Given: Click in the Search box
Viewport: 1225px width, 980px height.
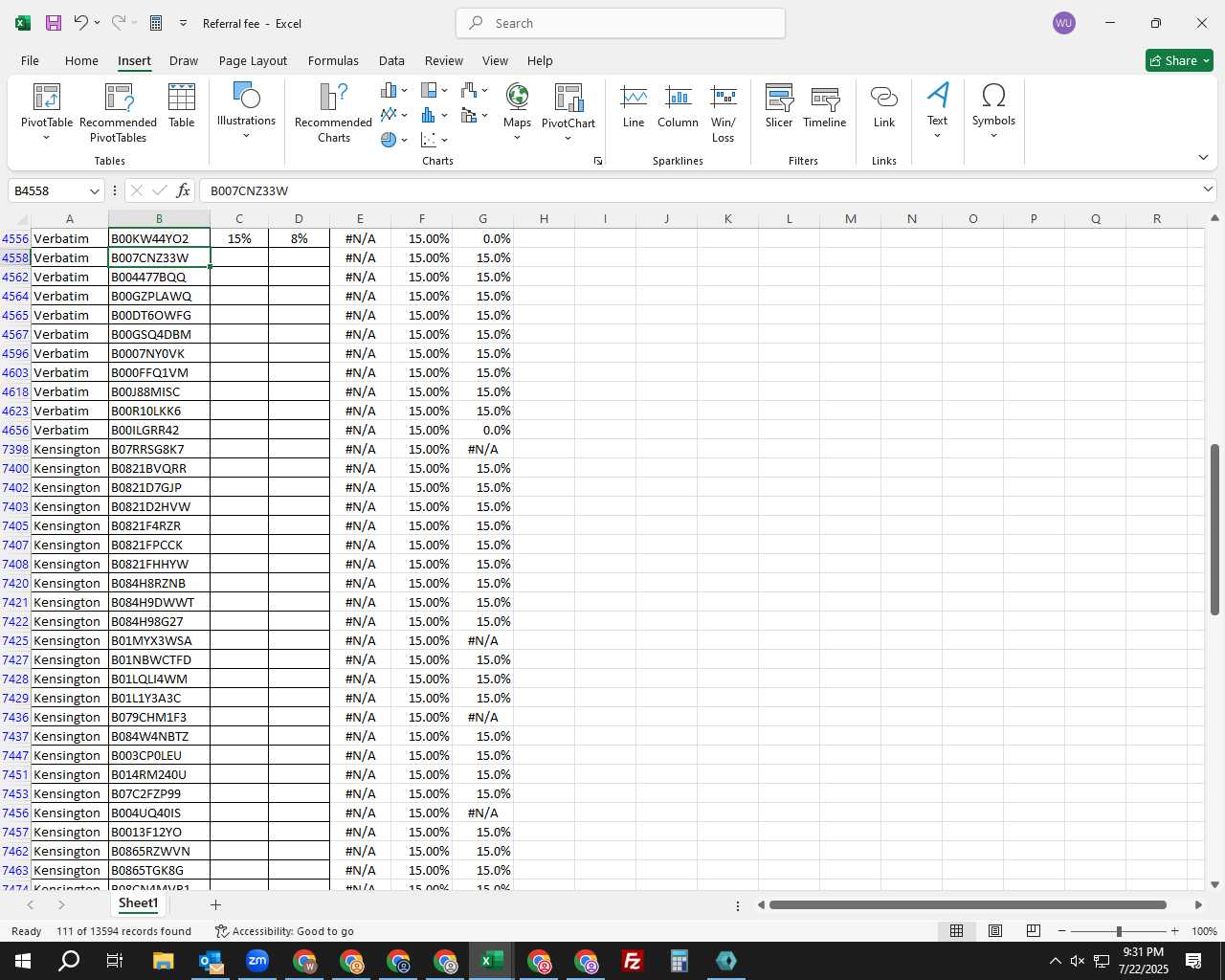Looking at the screenshot, I should pos(620,23).
